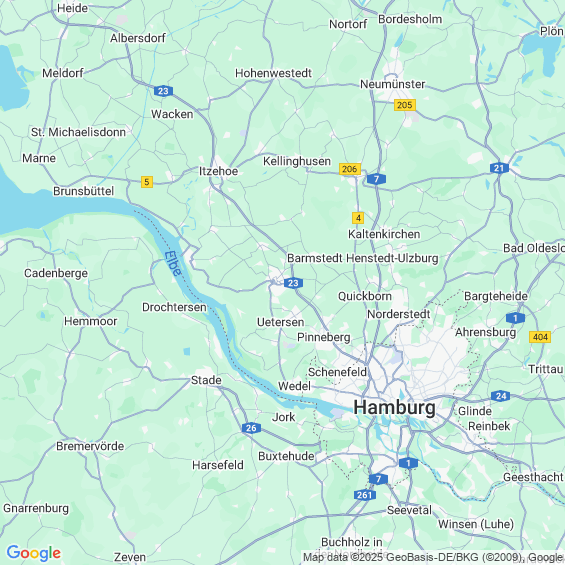Open the map data copyright notice
The width and height of the screenshot is (565, 565).
(433, 557)
